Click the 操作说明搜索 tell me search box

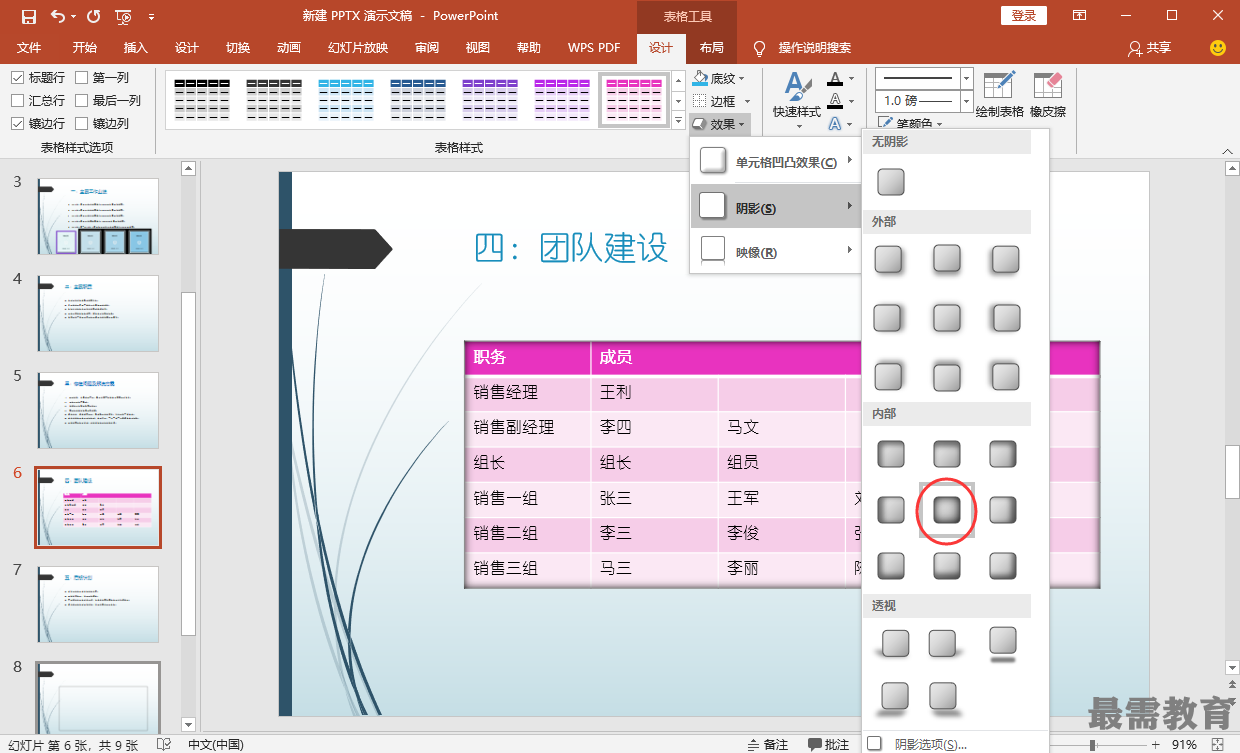815,48
